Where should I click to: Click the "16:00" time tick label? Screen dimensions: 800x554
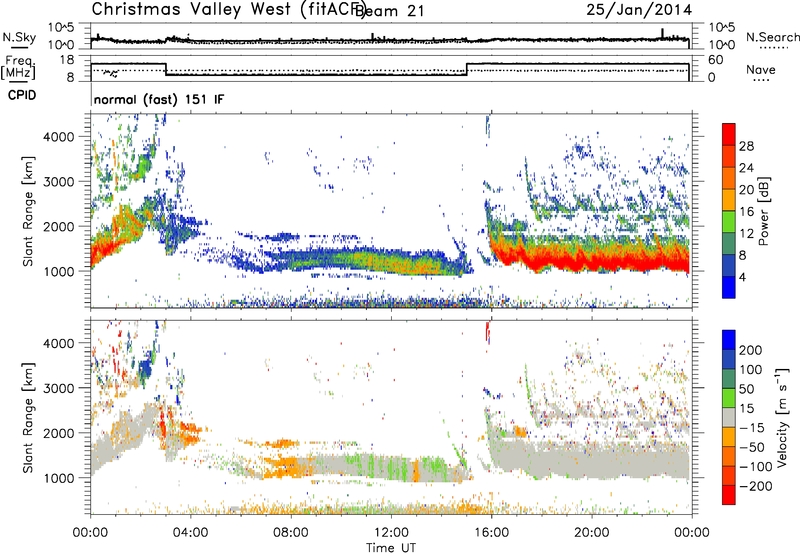491,533
